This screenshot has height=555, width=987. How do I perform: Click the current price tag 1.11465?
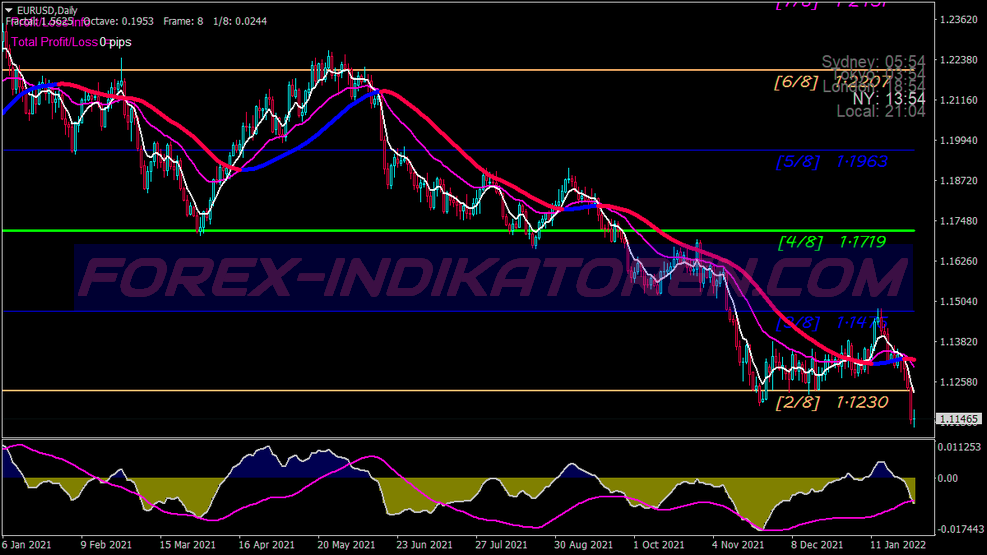pos(957,420)
